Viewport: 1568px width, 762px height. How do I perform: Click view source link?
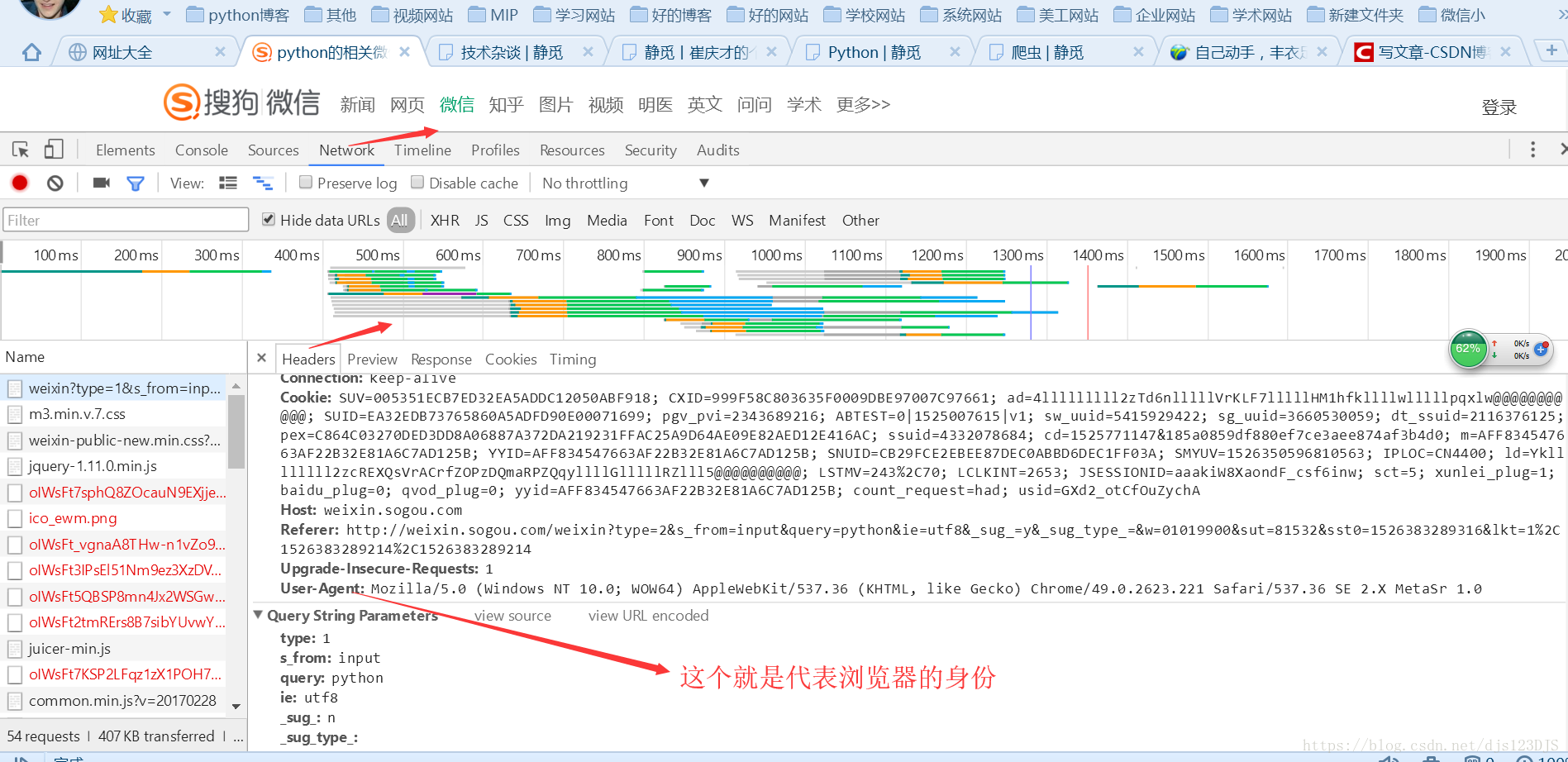tap(512, 615)
